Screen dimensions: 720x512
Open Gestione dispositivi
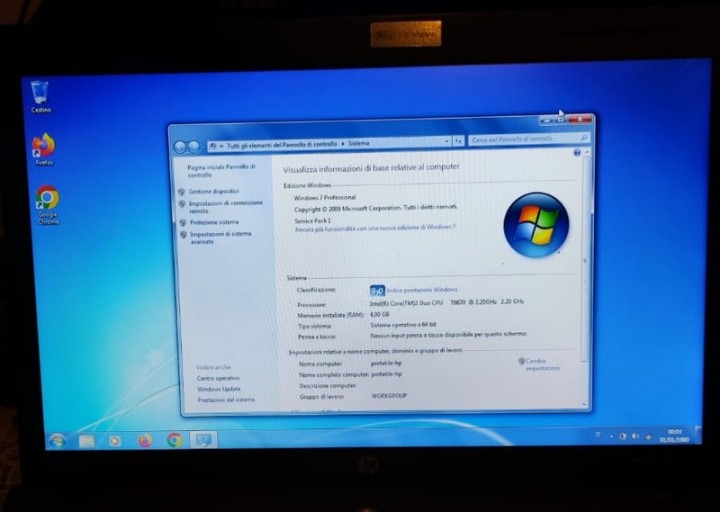point(214,191)
